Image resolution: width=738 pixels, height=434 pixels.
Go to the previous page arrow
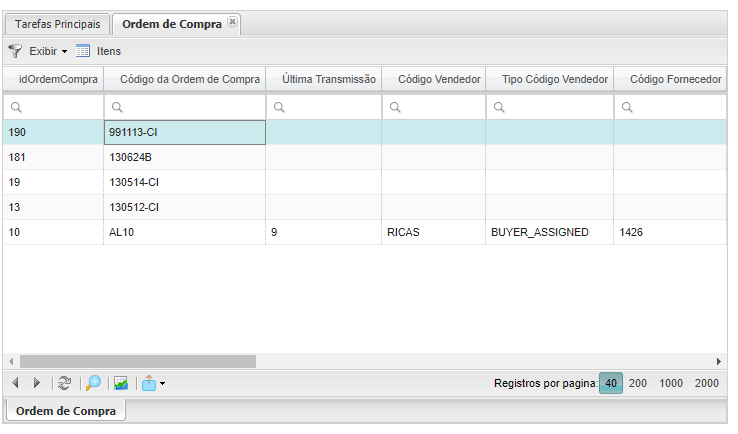[15, 383]
